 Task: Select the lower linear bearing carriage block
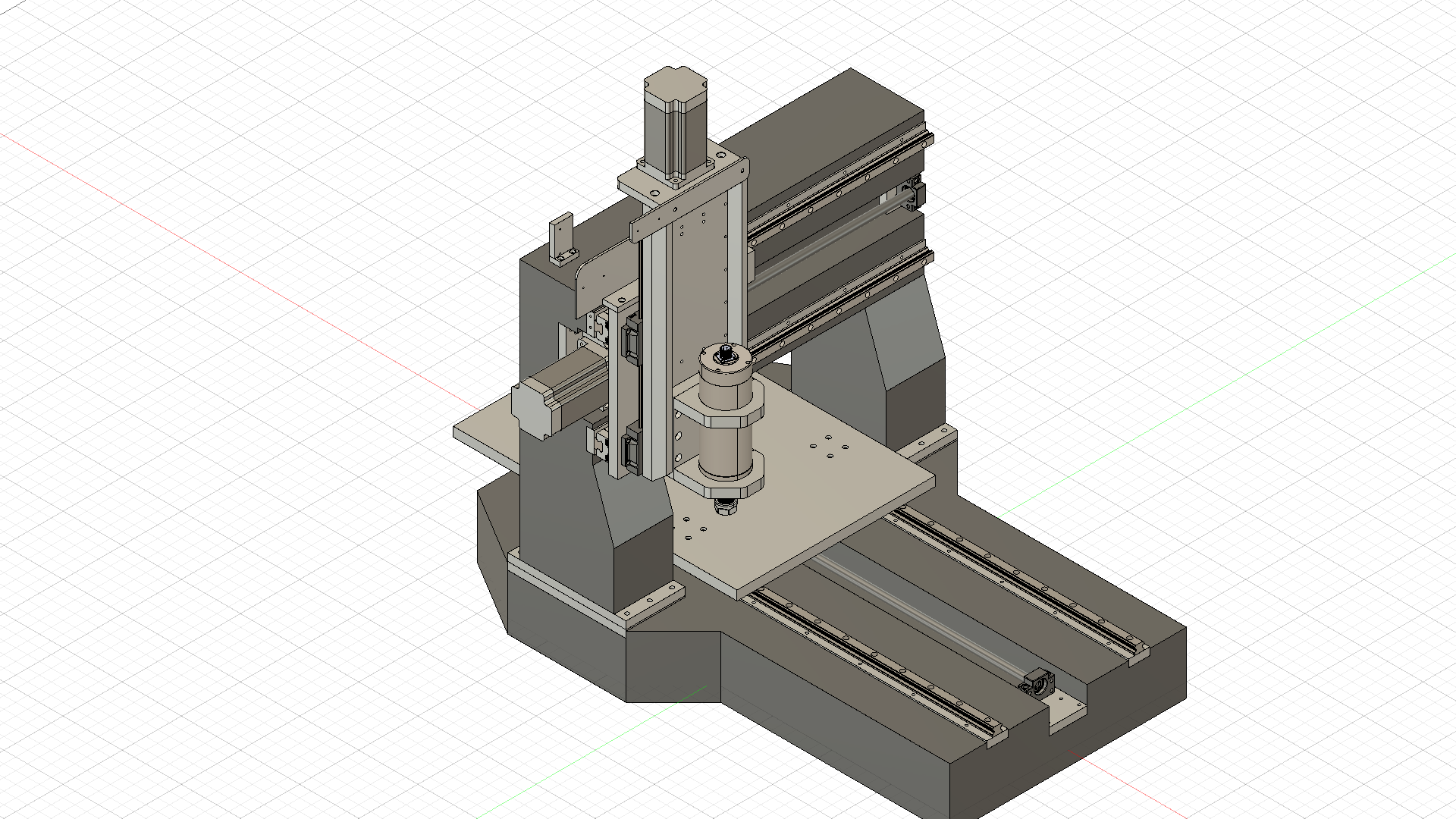[x=631, y=447]
